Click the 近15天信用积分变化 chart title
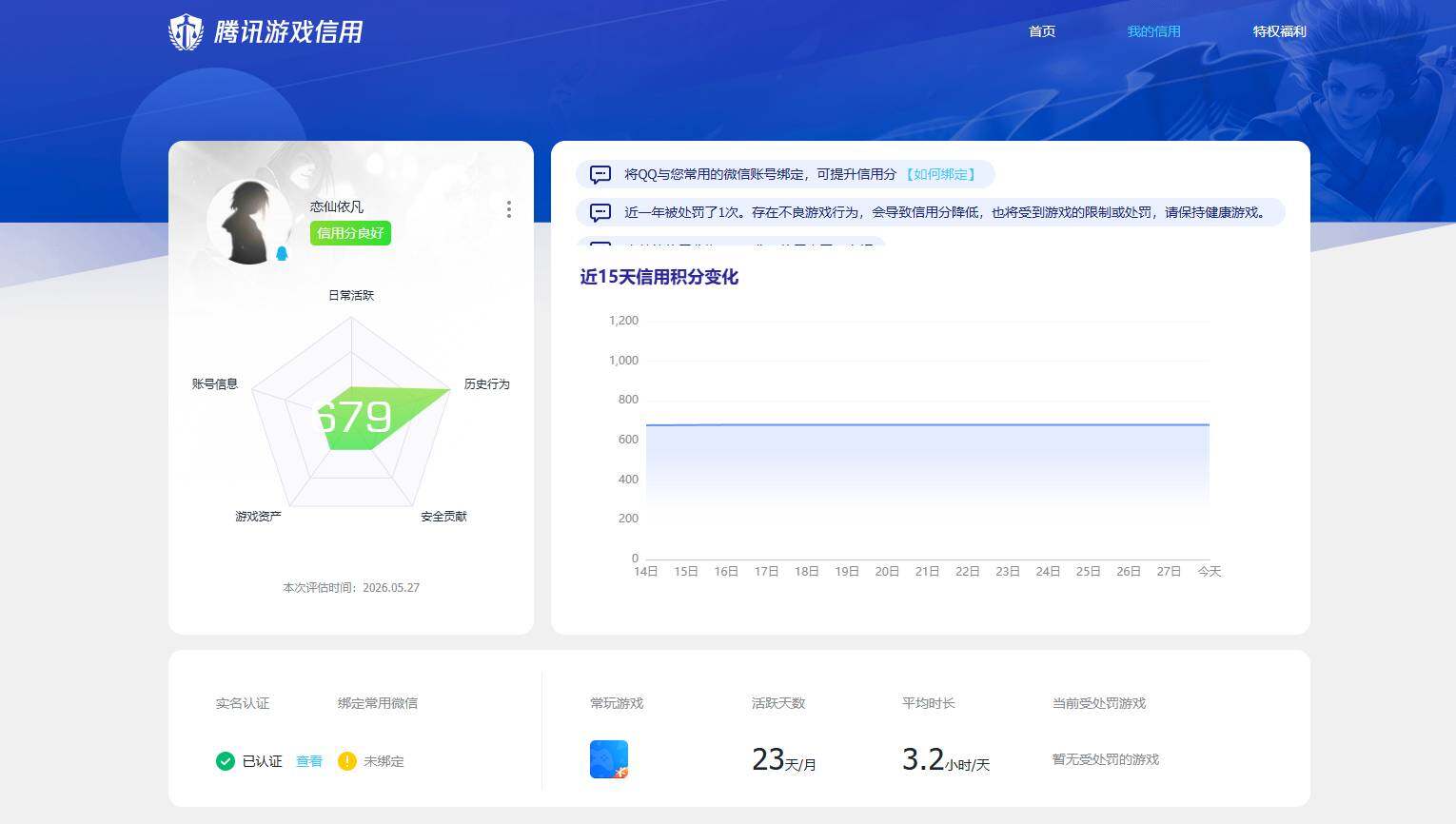The image size is (1456, 824). (659, 277)
